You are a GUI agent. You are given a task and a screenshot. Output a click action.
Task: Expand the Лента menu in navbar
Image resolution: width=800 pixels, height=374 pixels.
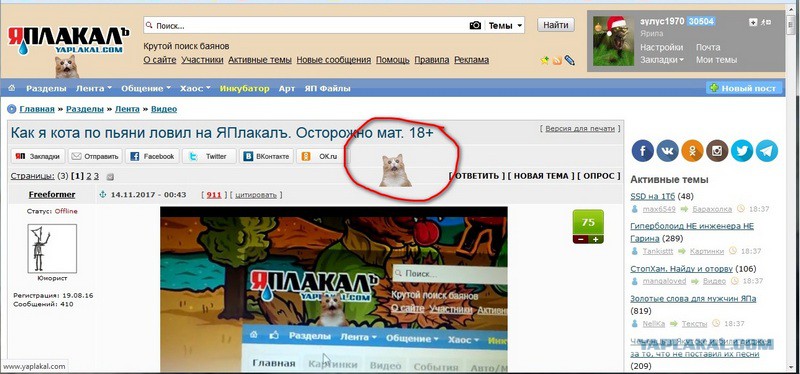pos(94,88)
